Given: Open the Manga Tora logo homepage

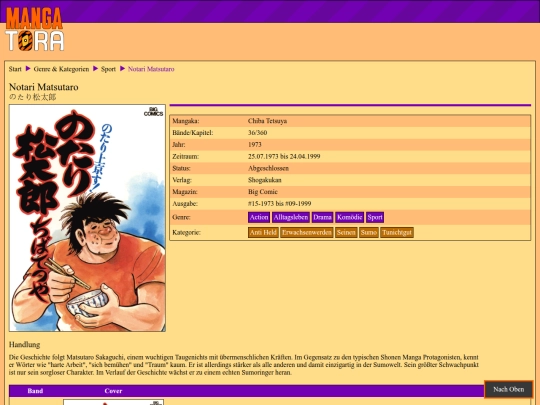Looking at the screenshot, I should (34, 29).
